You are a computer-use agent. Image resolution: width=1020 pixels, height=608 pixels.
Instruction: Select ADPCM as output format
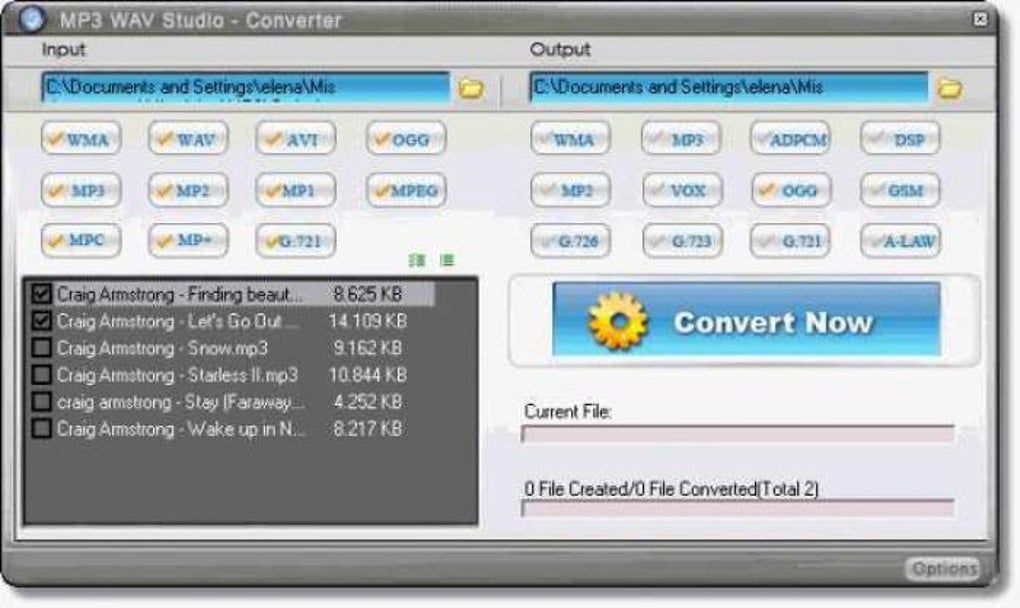[x=790, y=139]
